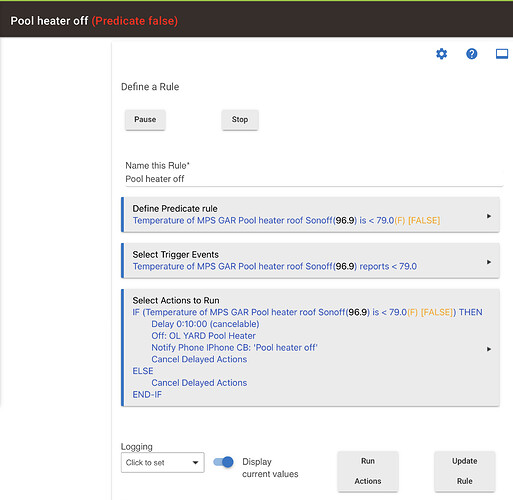Click the Run Actions button

point(368,471)
